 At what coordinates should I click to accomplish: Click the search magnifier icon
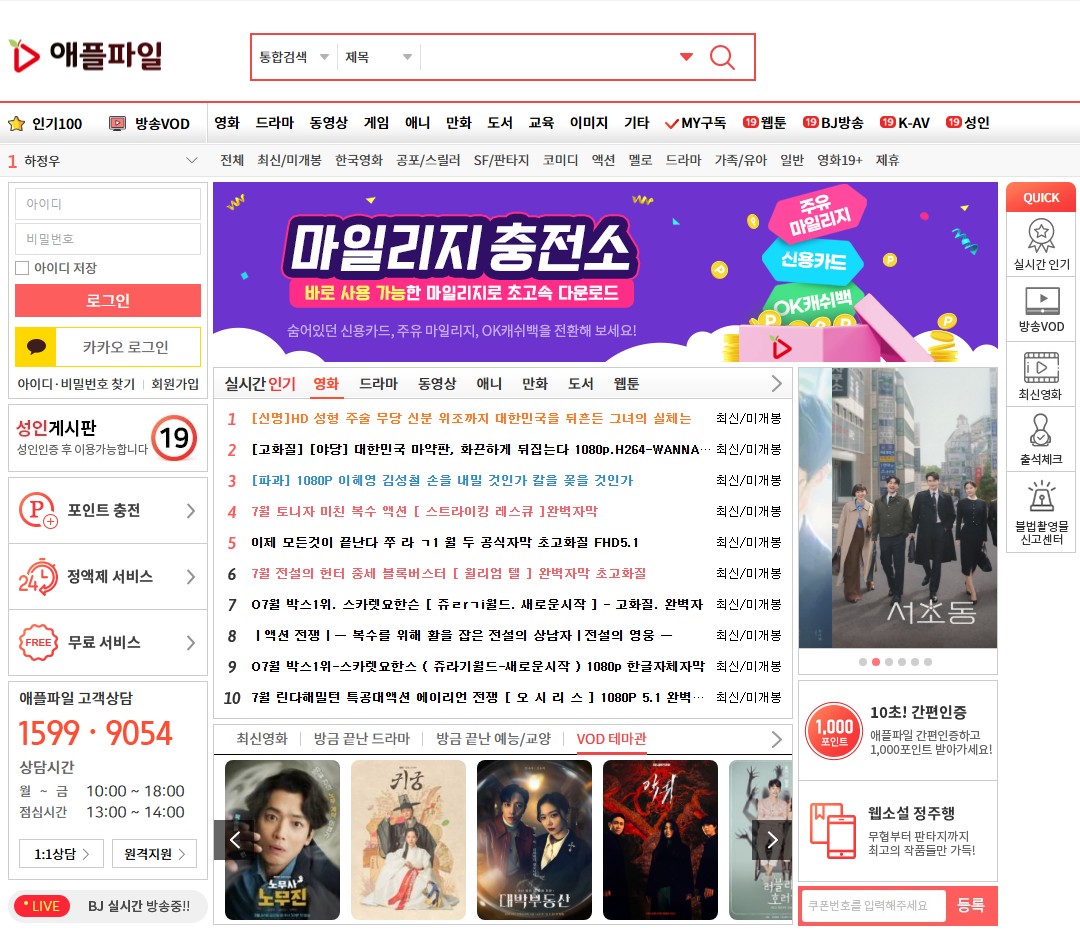722,57
